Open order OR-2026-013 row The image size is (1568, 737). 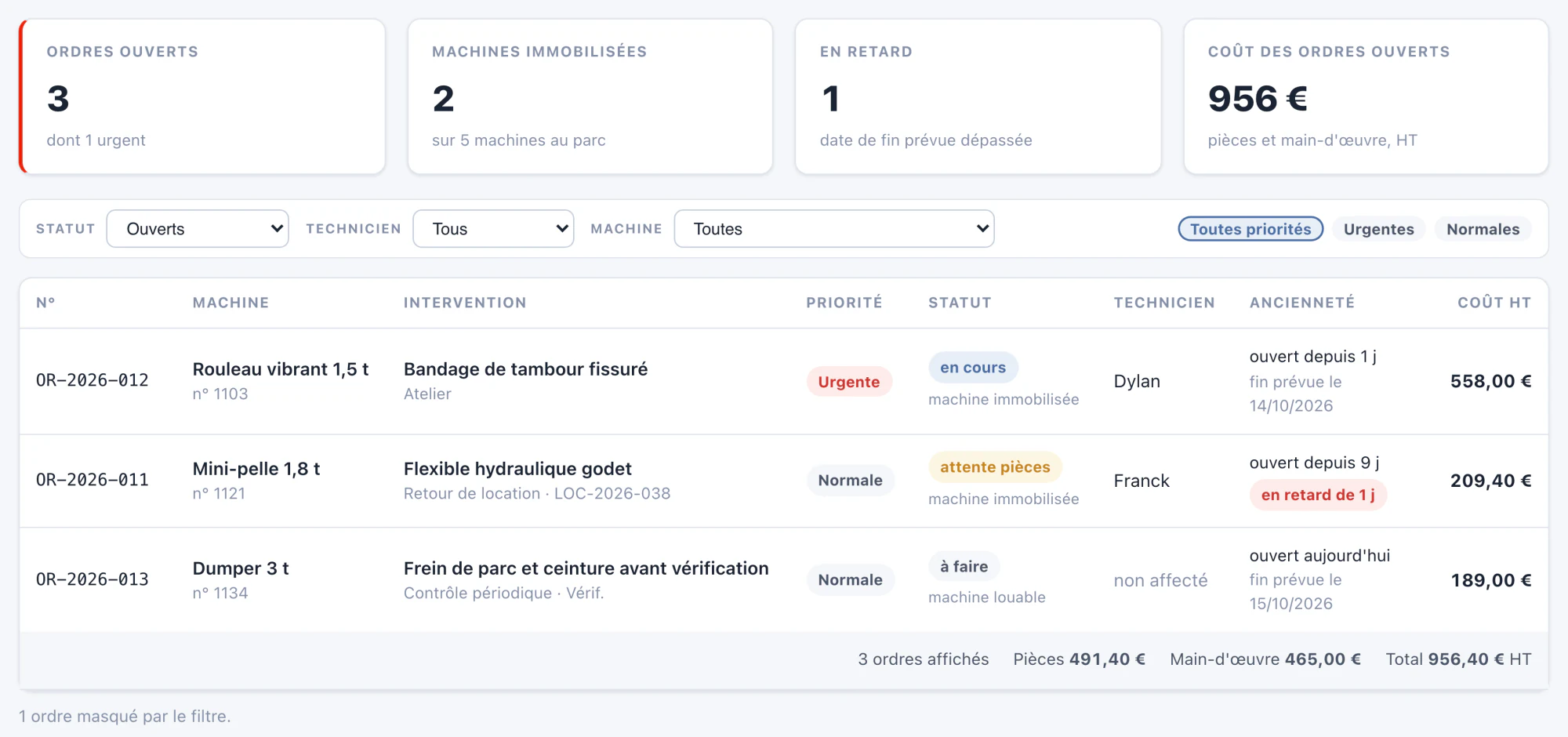pyautogui.click(x=784, y=579)
